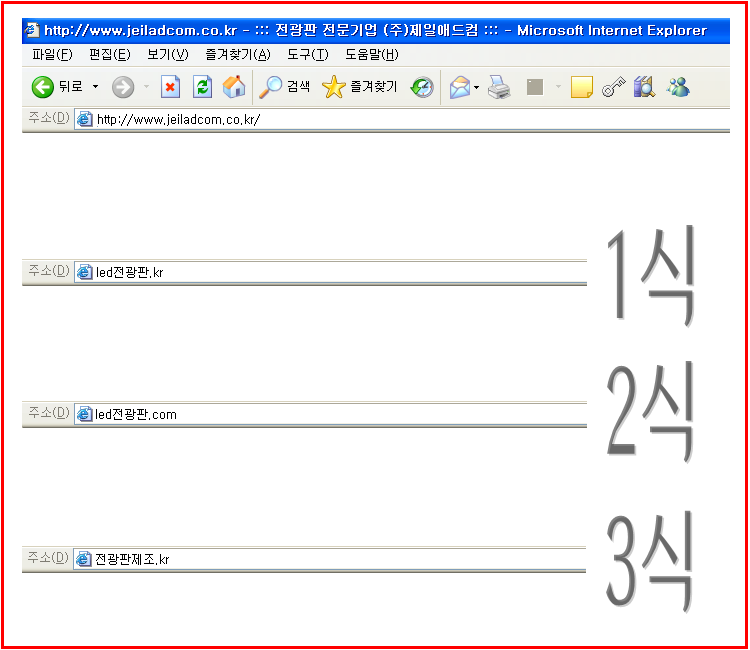Open the Back button history dropdown
This screenshot has height=650, width=750.
click(95, 87)
